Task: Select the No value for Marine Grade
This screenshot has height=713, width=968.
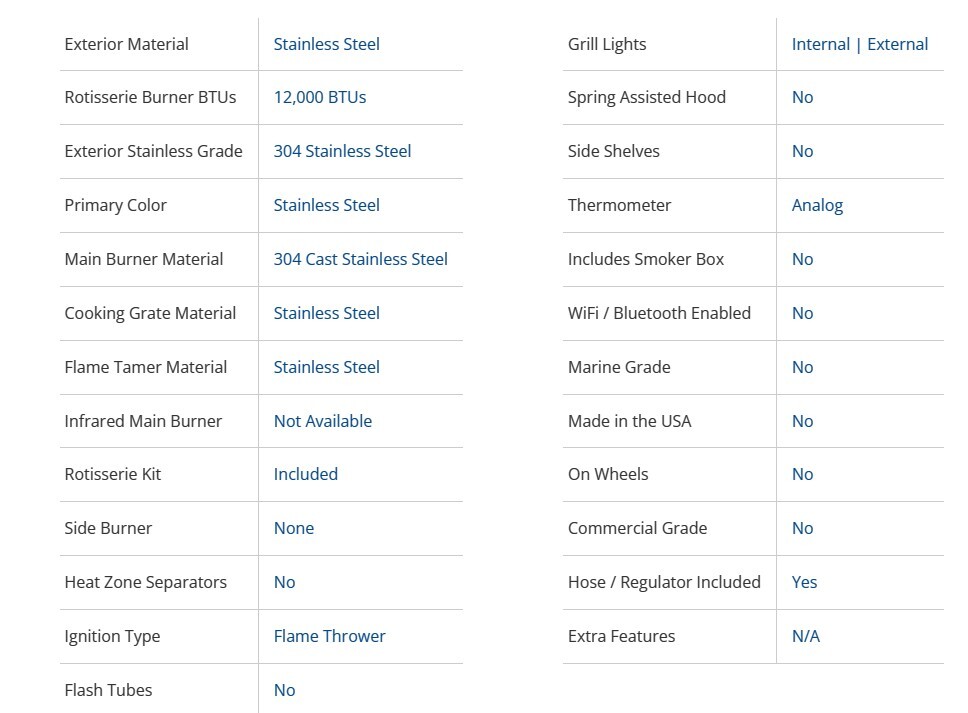Action: 802,367
